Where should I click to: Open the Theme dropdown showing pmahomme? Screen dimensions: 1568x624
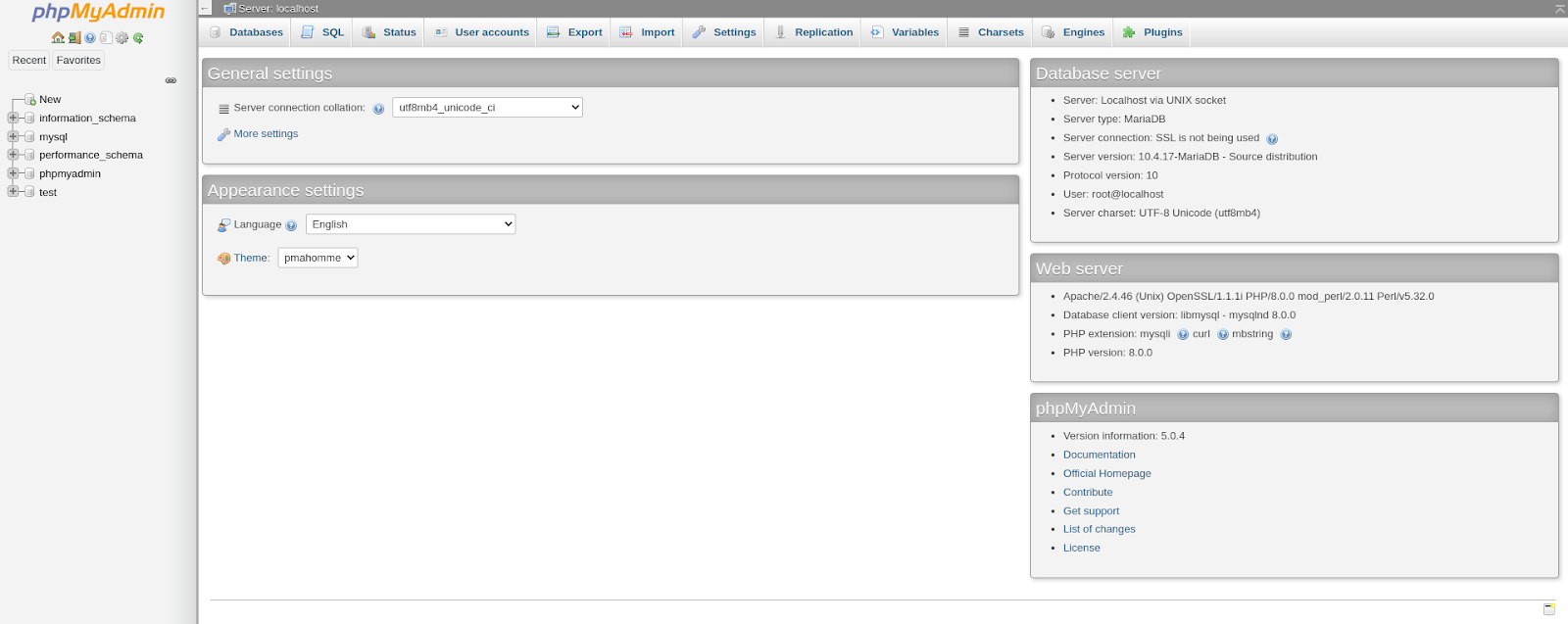point(318,258)
